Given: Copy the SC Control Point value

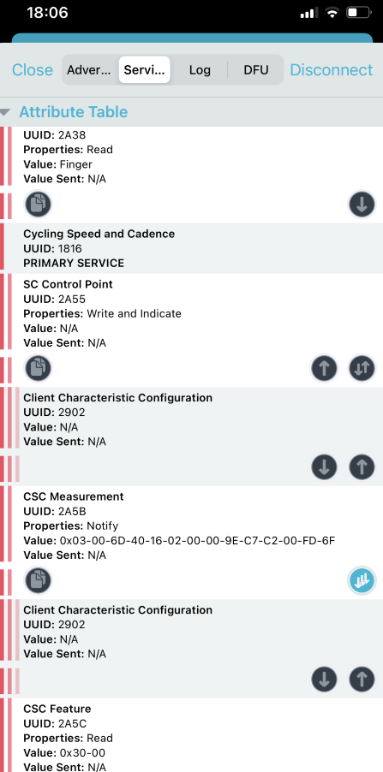Looking at the screenshot, I should (38, 368).
